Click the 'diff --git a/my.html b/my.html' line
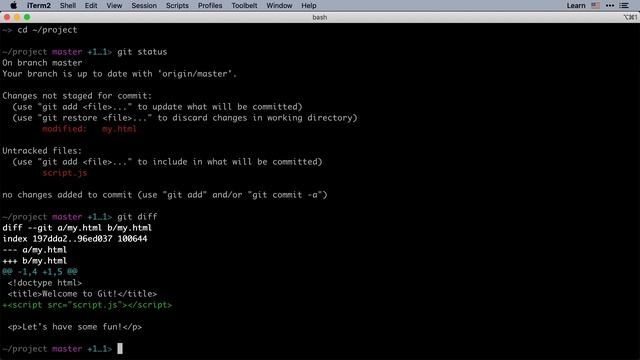 [77, 228]
